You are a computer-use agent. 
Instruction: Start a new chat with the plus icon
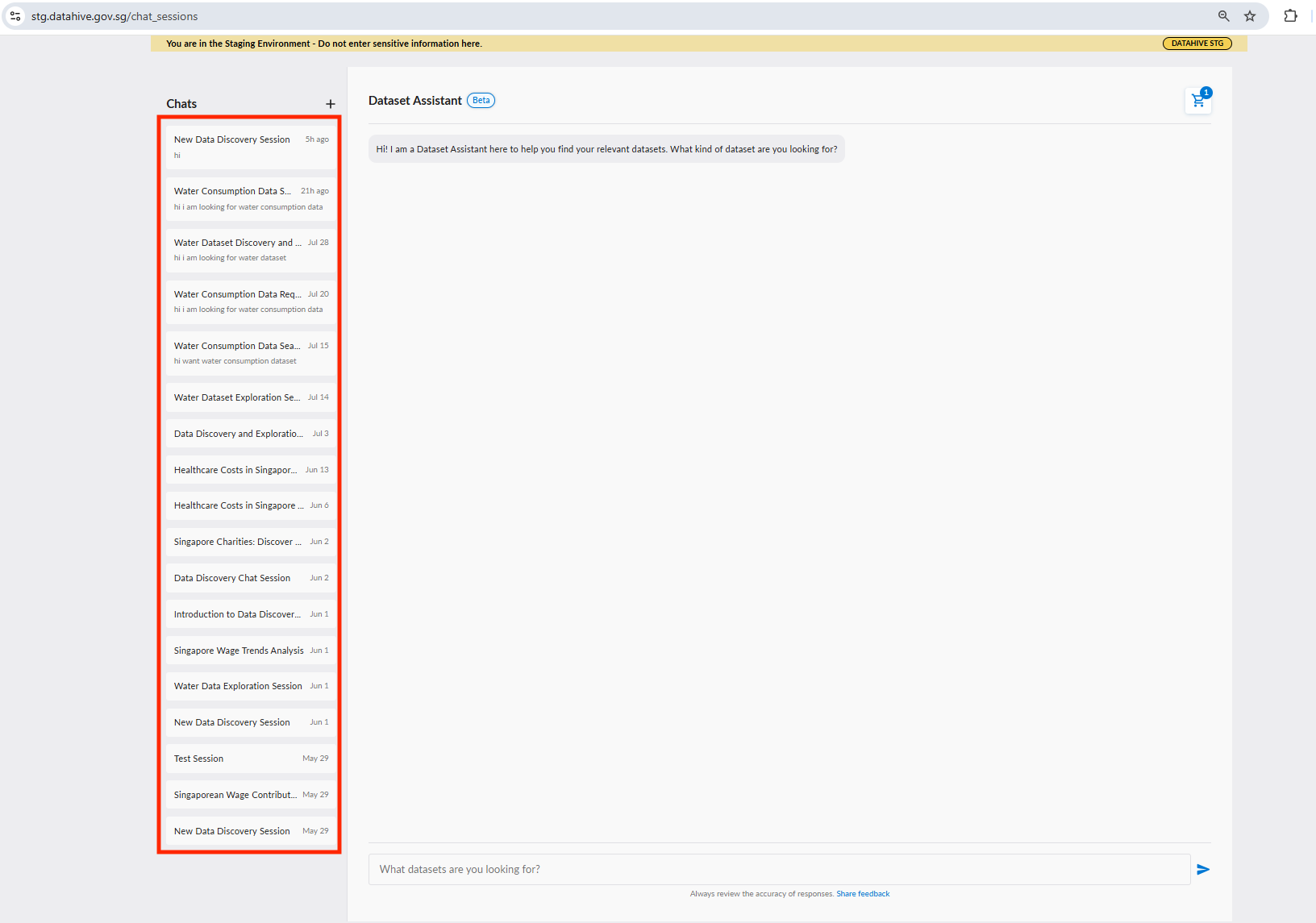331,104
